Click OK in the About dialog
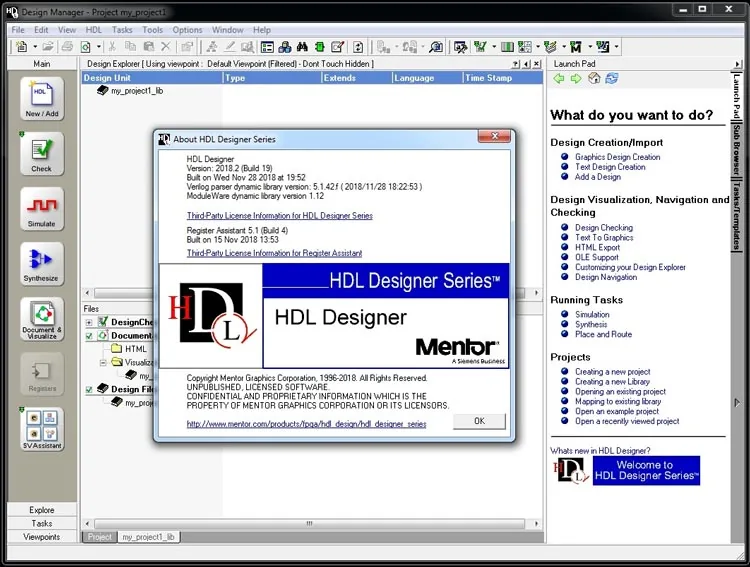Image resolution: width=750 pixels, height=567 pixels. click(479, 421)
